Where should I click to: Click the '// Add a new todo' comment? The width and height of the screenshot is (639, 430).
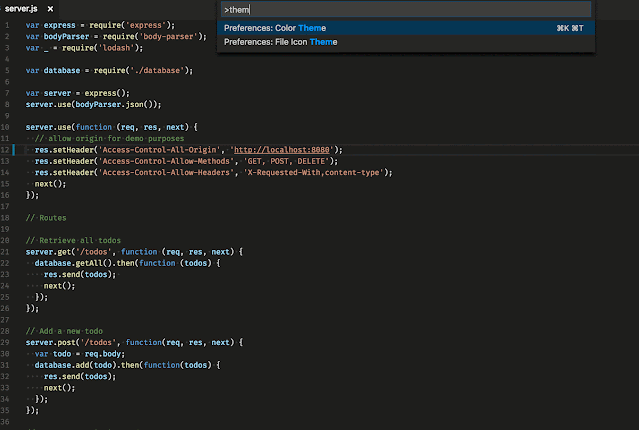[x=64, y=331]
